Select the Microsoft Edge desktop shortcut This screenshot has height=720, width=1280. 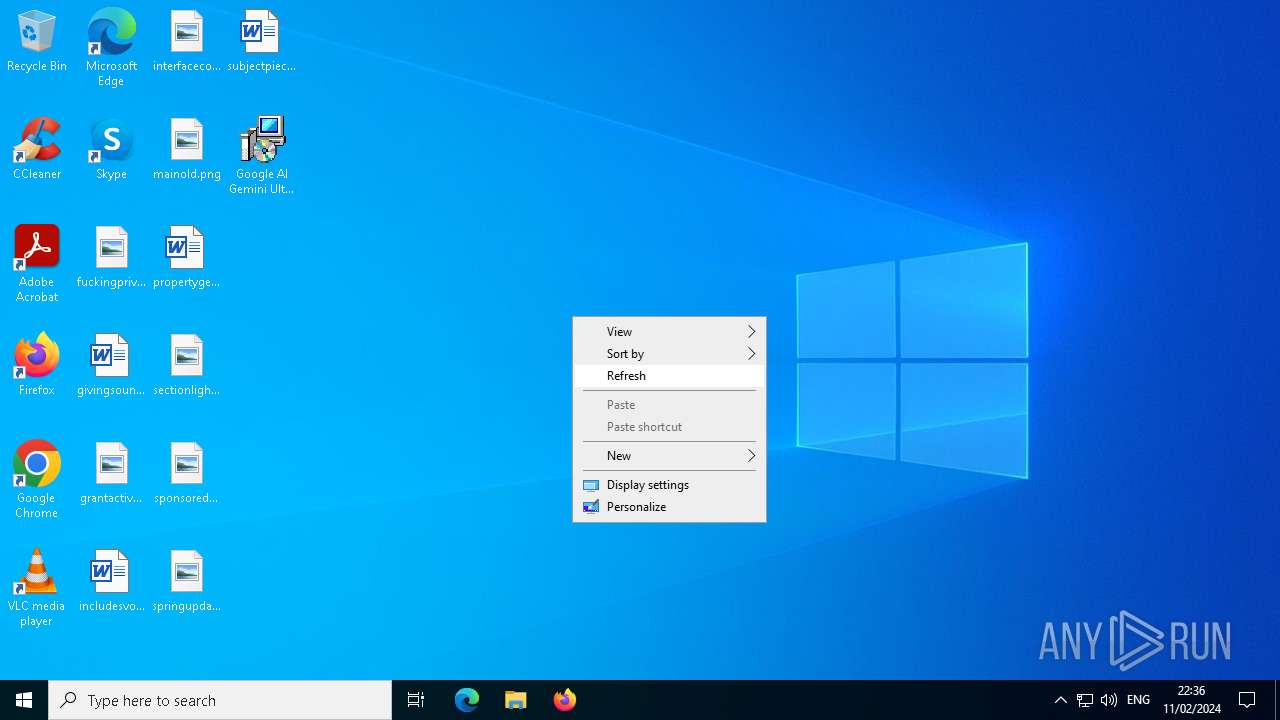click(x=111, y=48)
